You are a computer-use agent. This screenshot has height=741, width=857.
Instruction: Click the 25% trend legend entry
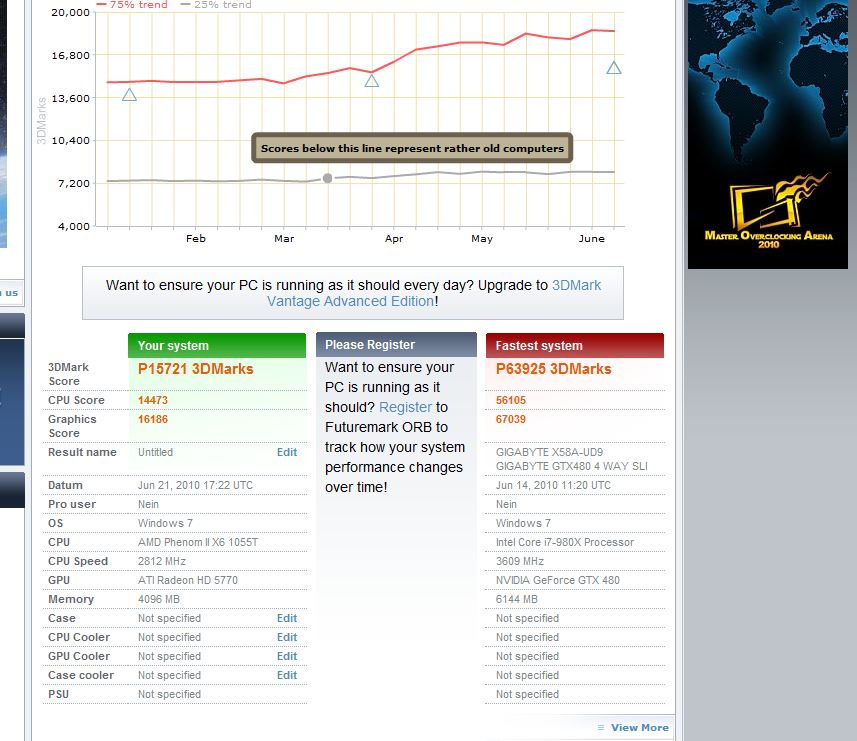[216, 4]
